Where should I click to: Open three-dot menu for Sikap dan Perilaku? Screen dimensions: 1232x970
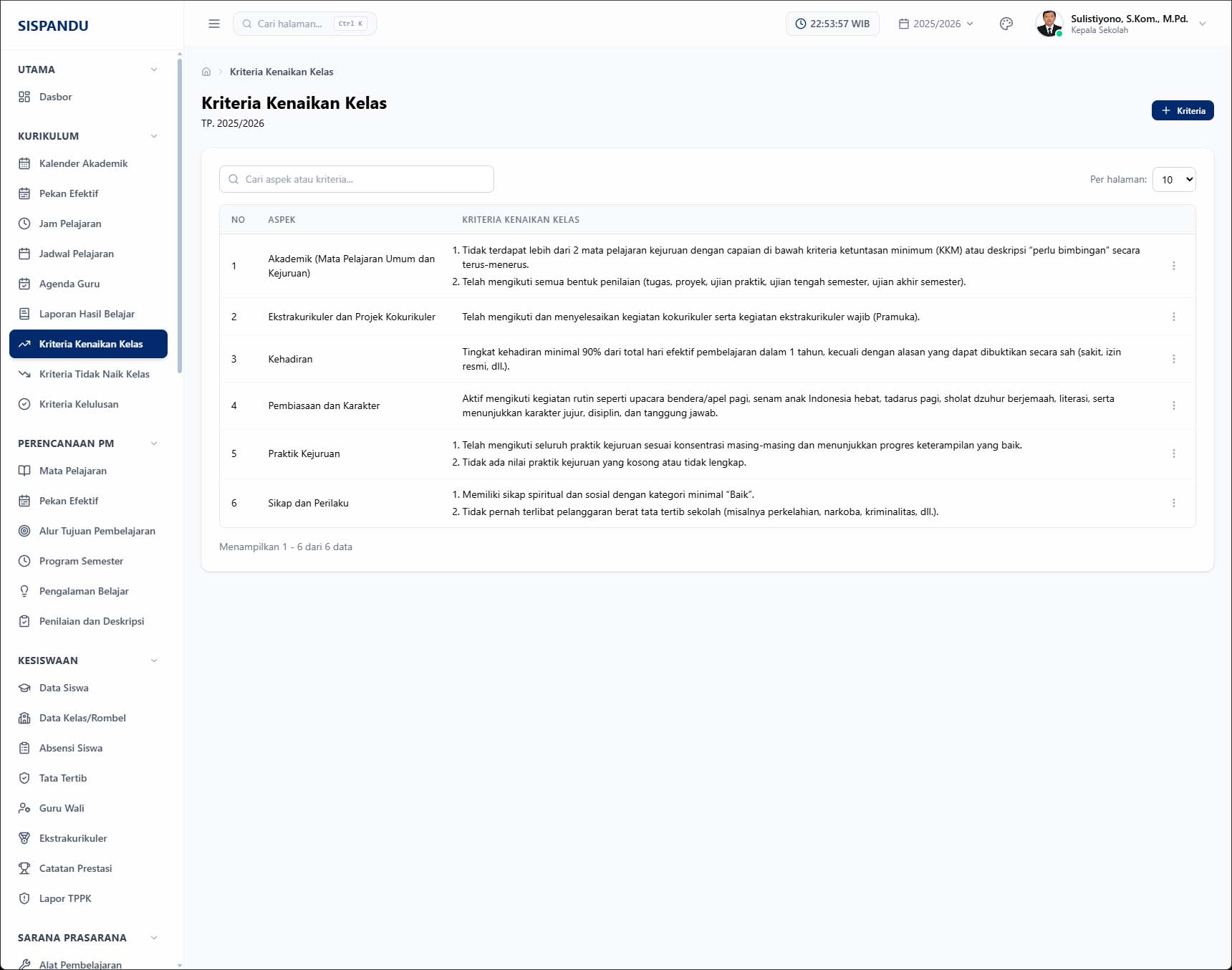tap(1173, 503)
